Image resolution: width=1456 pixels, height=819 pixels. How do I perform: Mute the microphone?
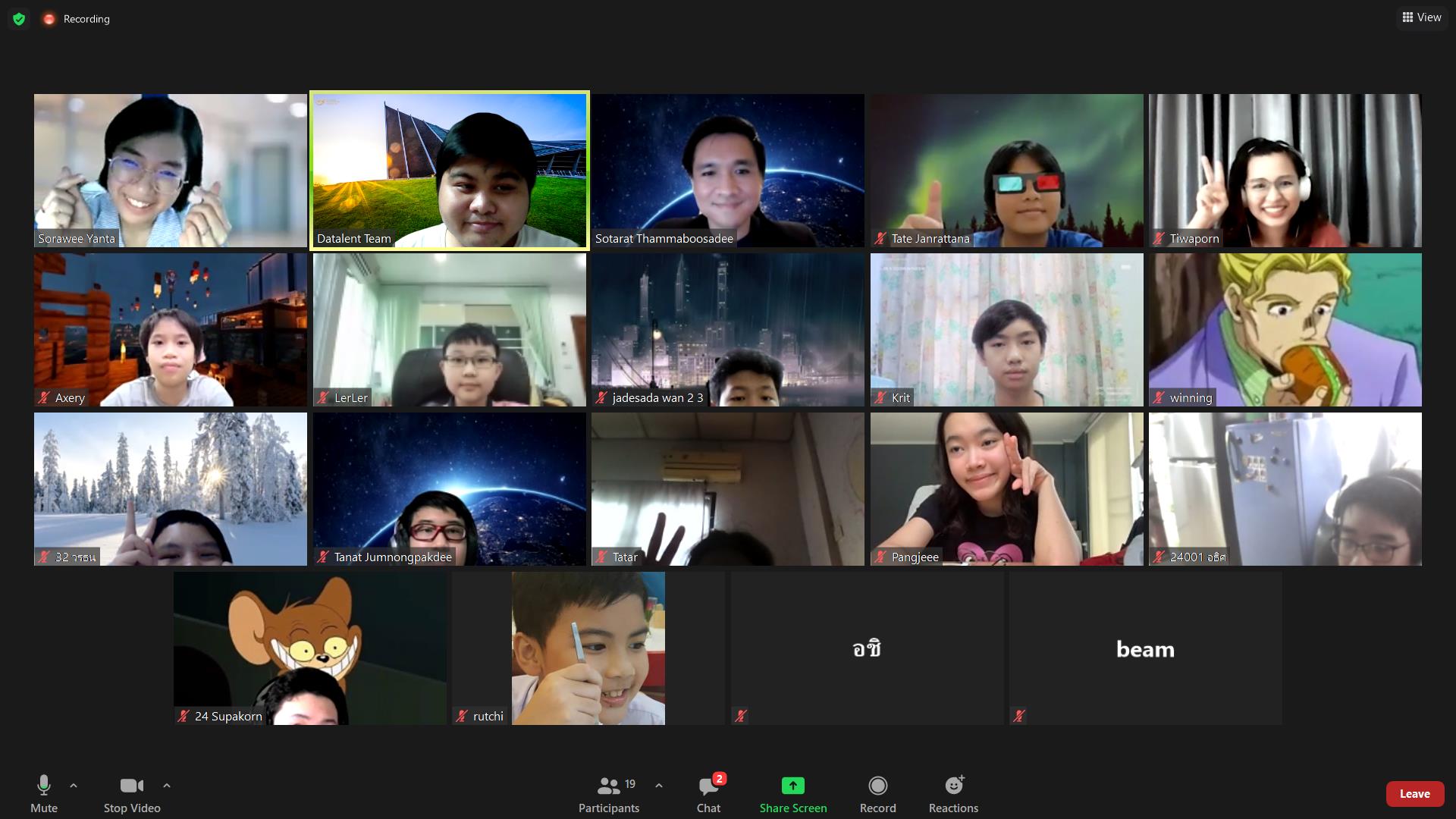pyautogui.click(x=44, y=793)
